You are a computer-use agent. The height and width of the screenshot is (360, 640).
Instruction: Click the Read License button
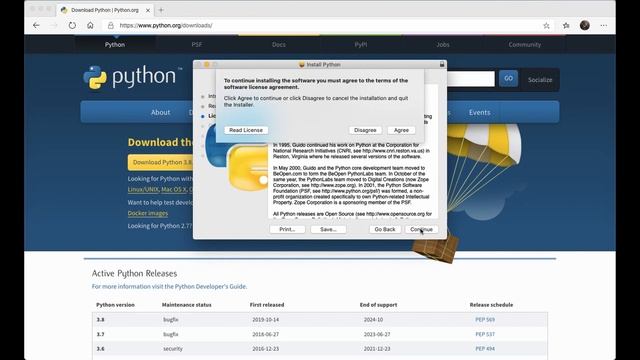246,130
